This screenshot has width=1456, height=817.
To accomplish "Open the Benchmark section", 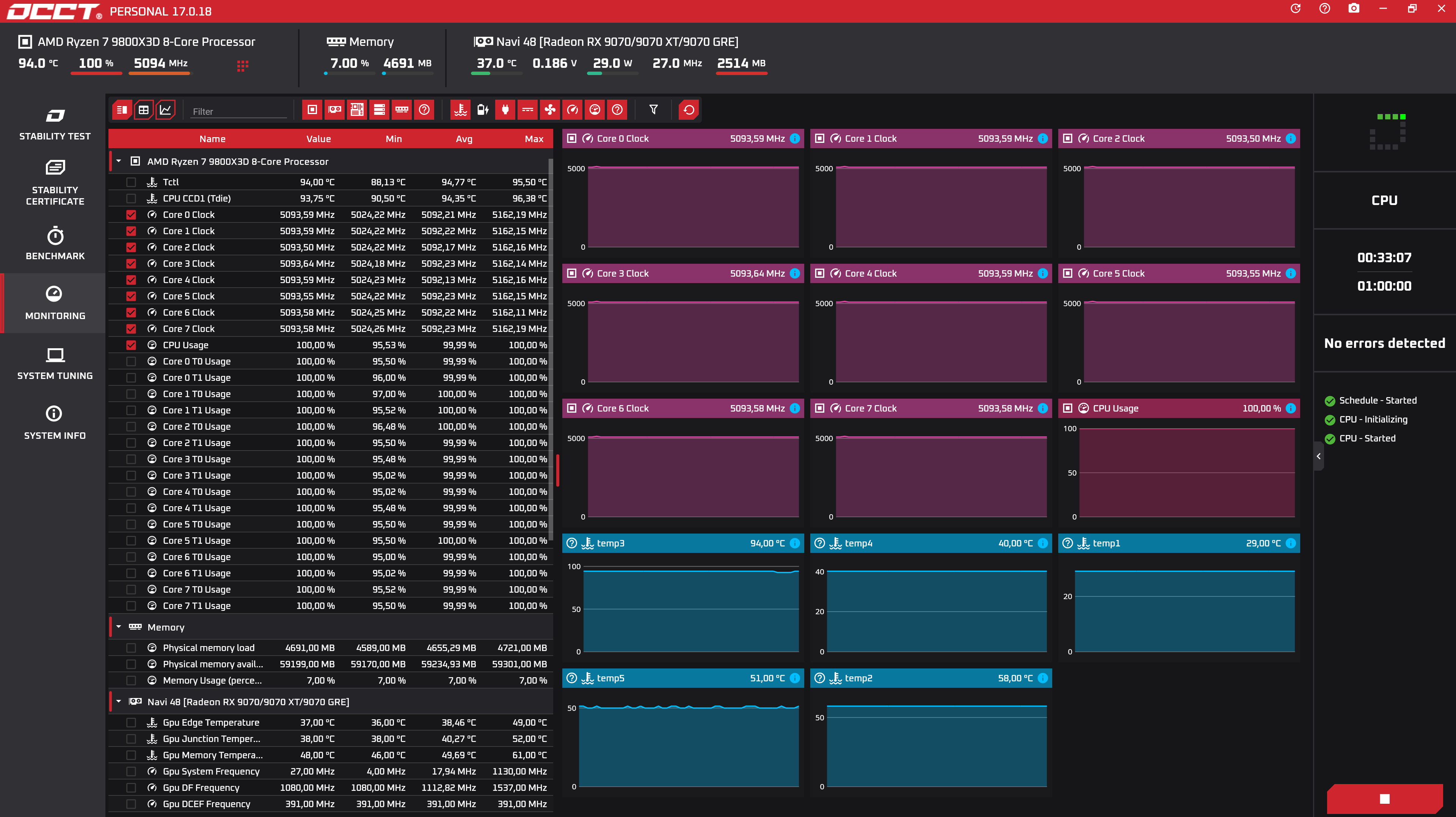I will (55, 244).
